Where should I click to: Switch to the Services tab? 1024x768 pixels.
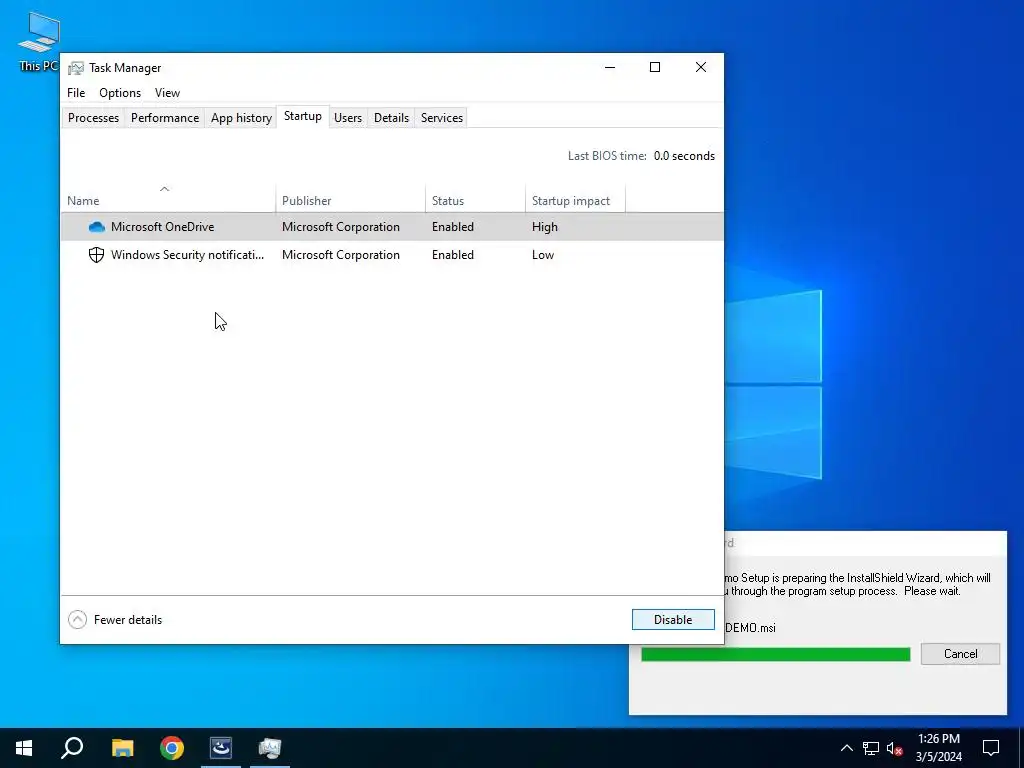[441, 118]
